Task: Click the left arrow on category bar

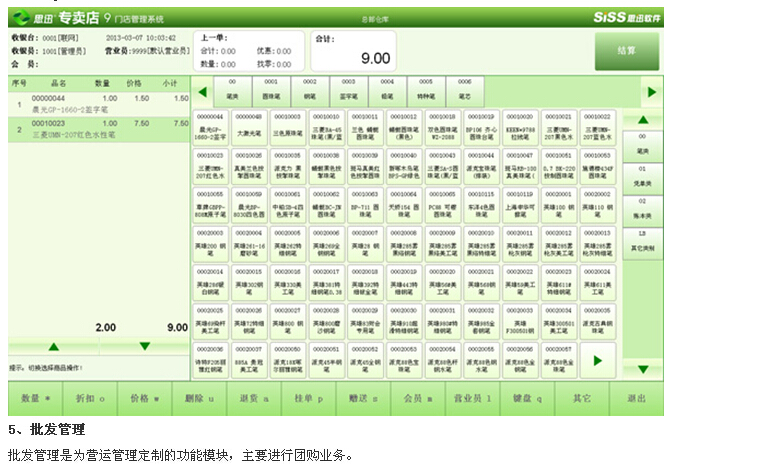Action: tap(200, 91)
